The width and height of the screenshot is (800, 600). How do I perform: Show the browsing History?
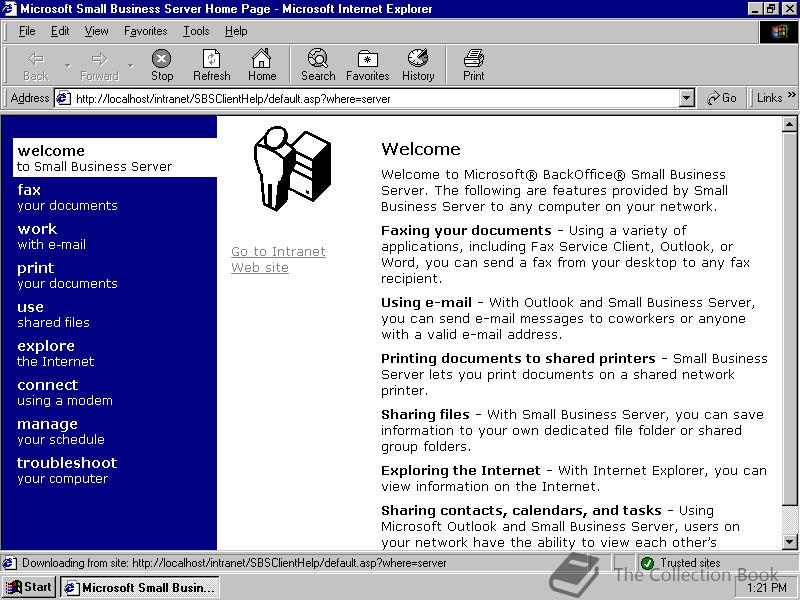coord(418,65)
